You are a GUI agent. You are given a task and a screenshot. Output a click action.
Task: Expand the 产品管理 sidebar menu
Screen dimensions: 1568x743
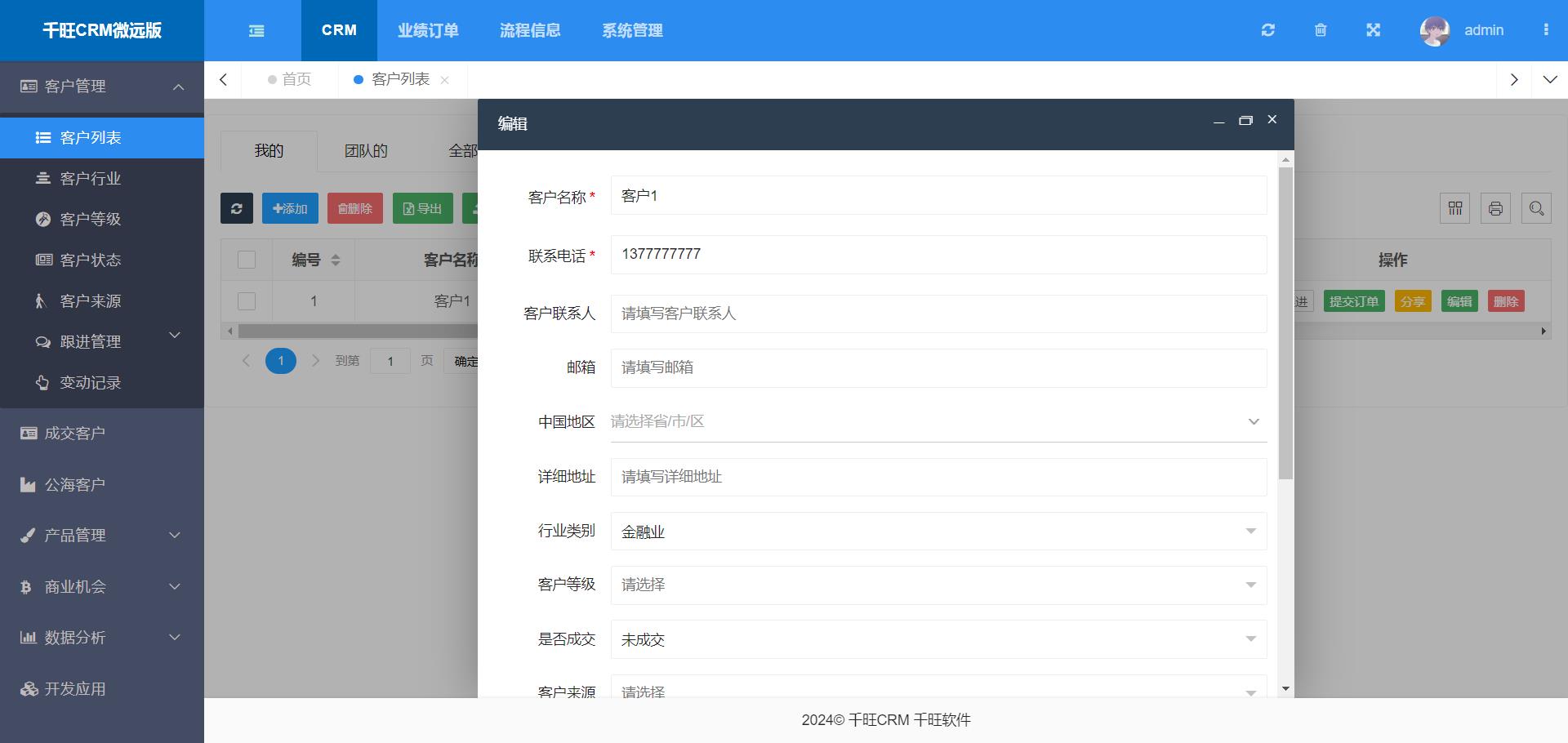pos(101,536)
